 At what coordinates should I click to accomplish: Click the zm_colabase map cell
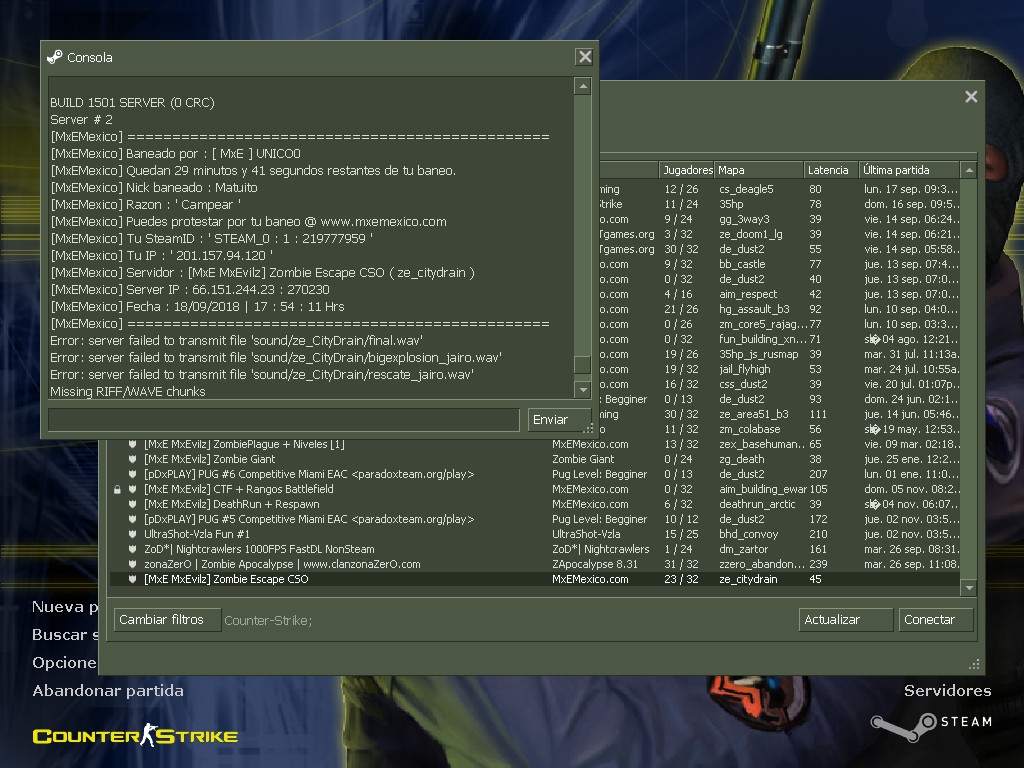(x=749, y=430)
